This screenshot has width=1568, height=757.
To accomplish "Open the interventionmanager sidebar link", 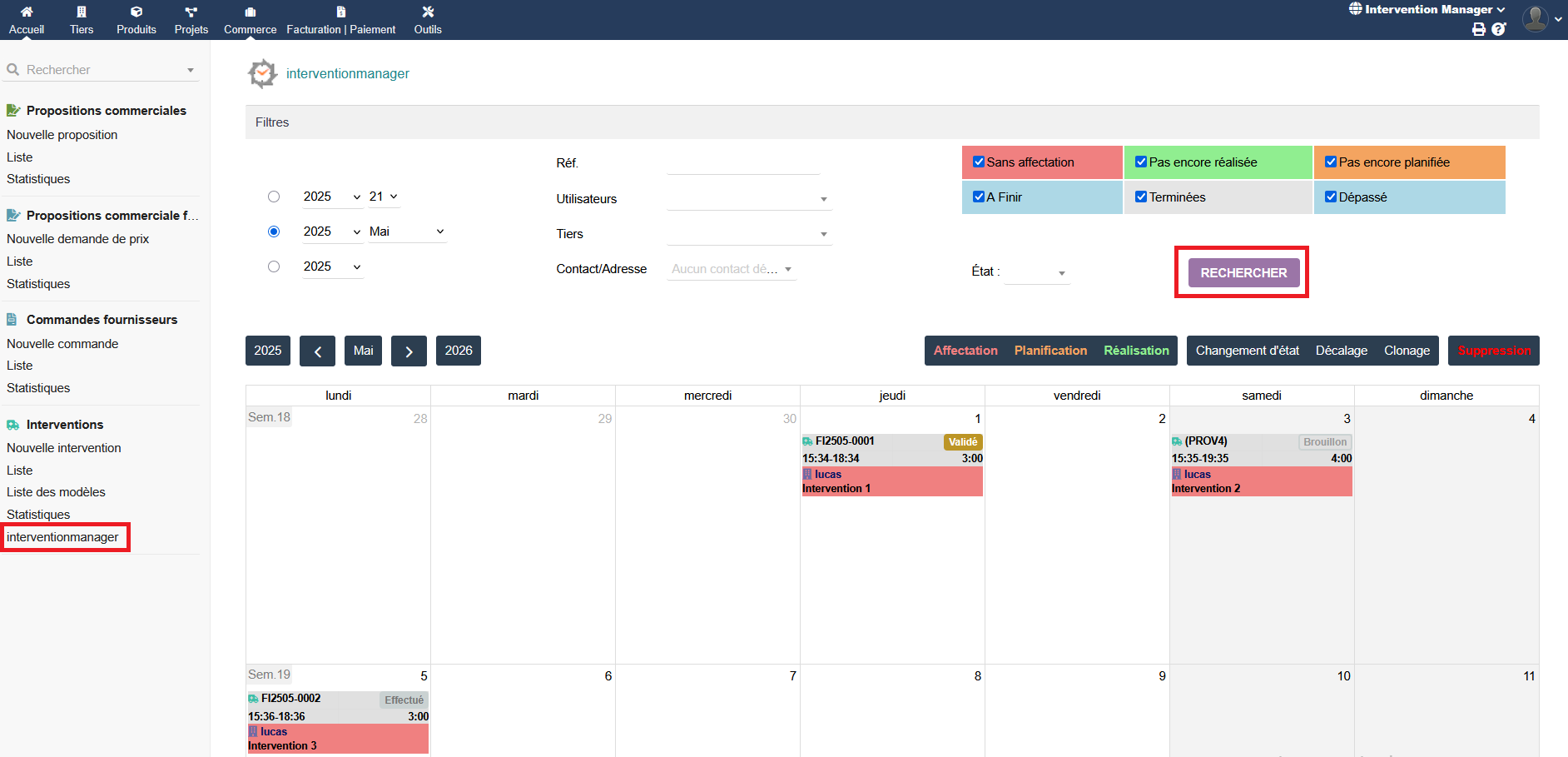I will tap(62, 537).
